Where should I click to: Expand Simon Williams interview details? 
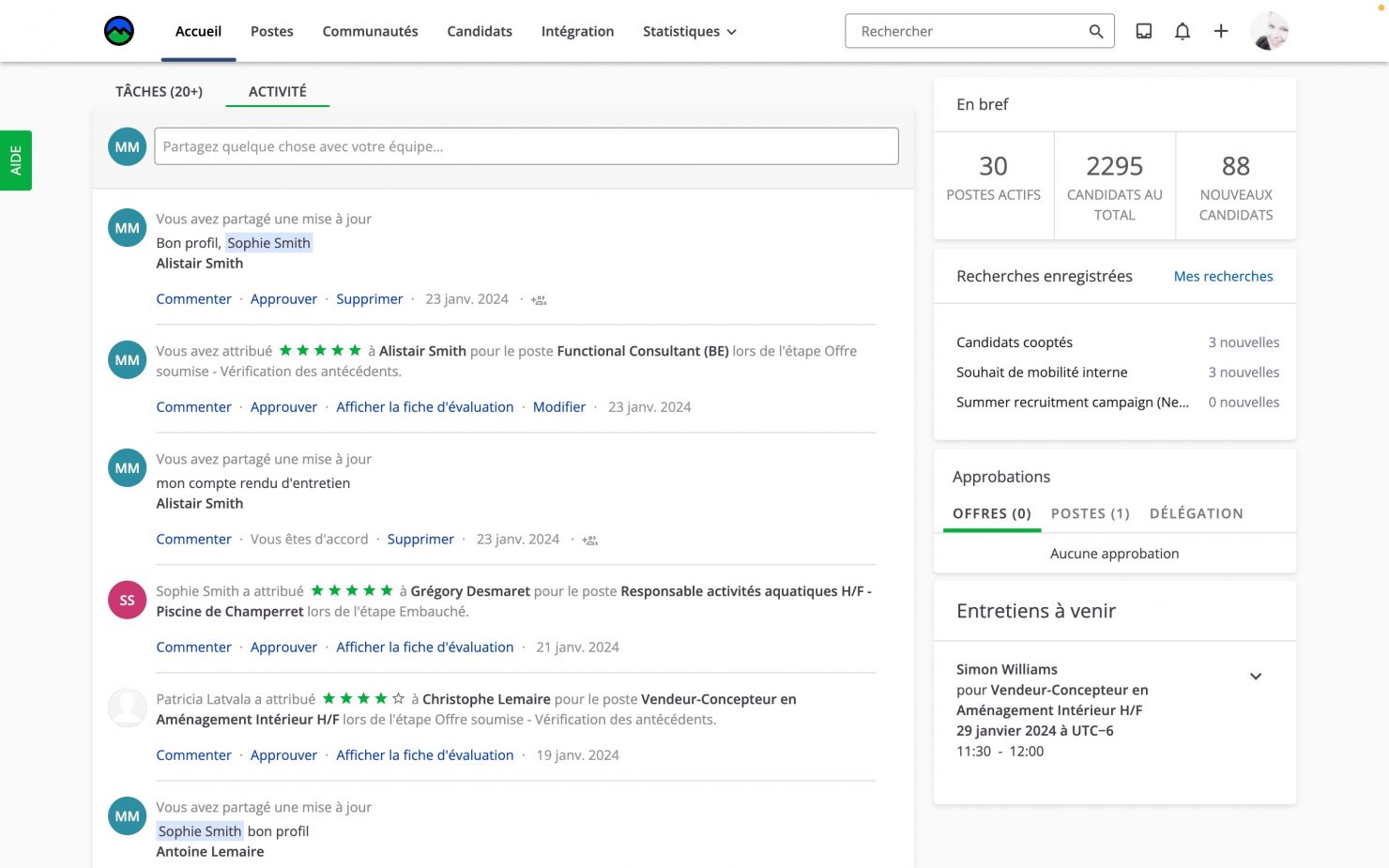click(x=1255, y=677)
